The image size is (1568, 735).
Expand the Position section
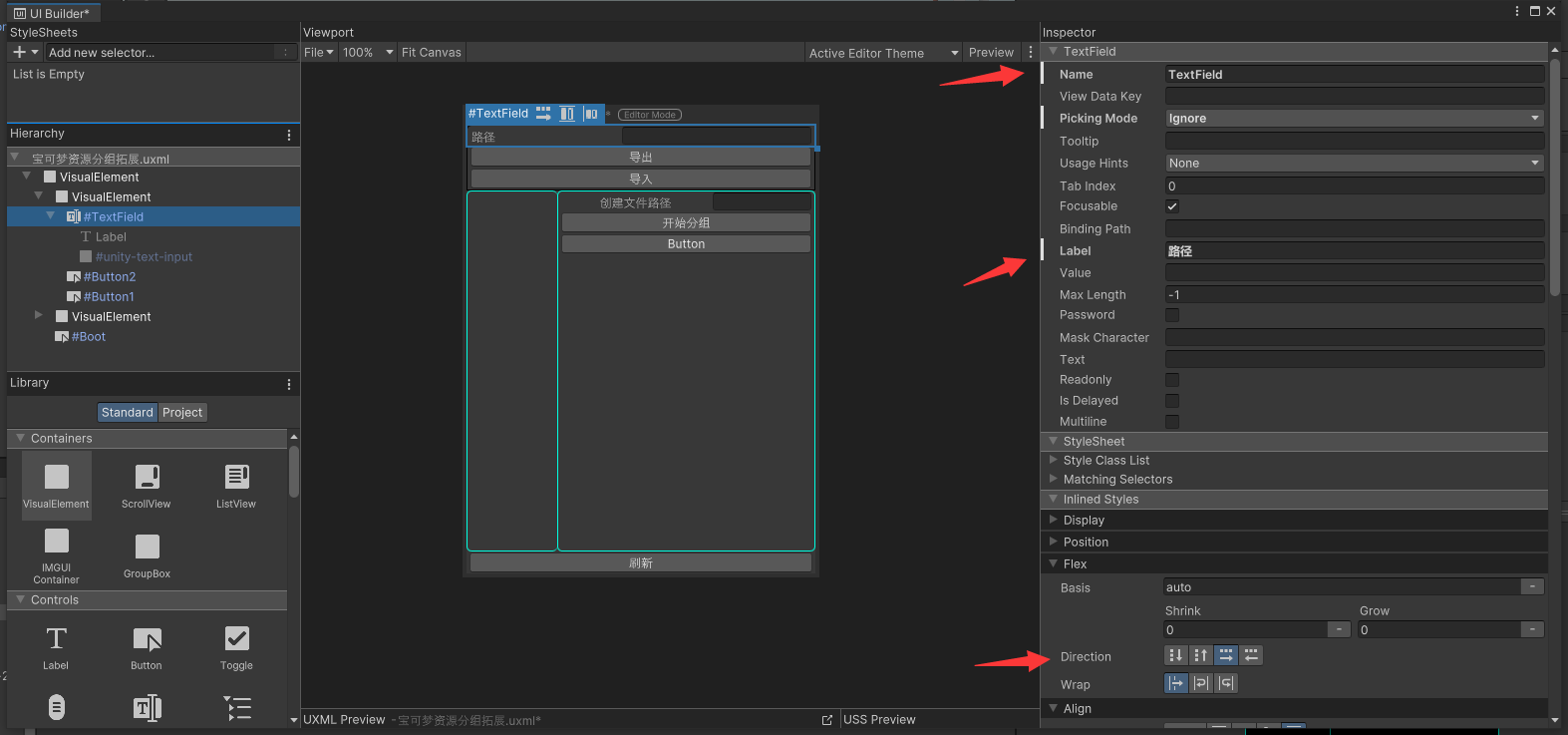coord(1054,542)
